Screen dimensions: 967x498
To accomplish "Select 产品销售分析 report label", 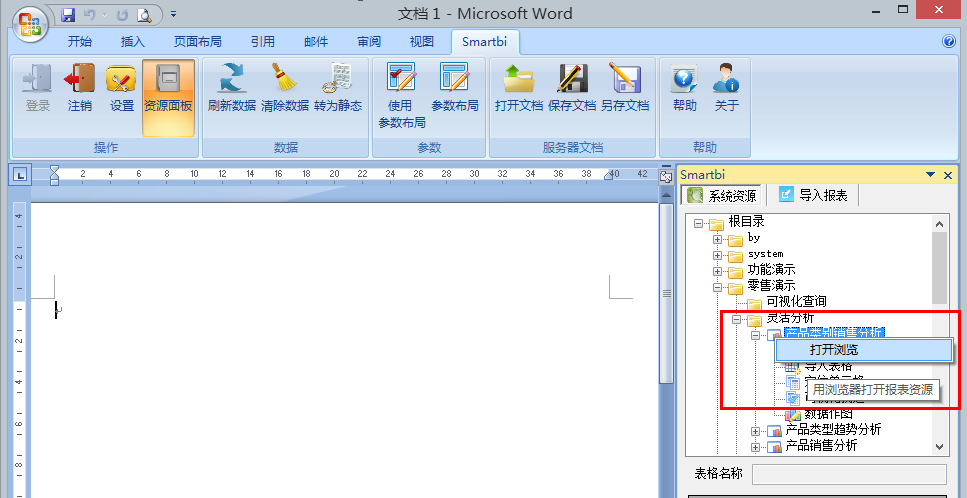I will (821, 446).
